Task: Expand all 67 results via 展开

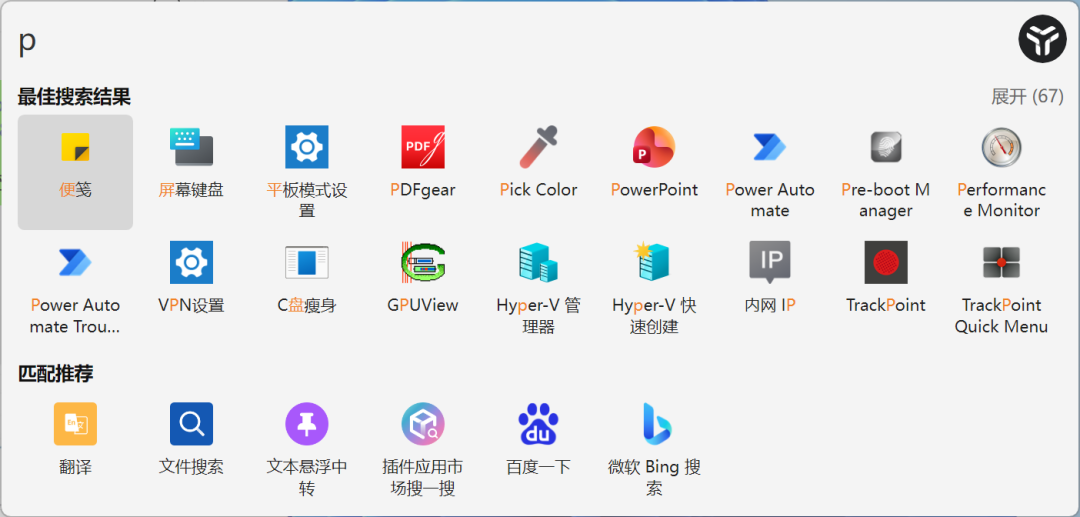Action: (x=1027, y=96)
